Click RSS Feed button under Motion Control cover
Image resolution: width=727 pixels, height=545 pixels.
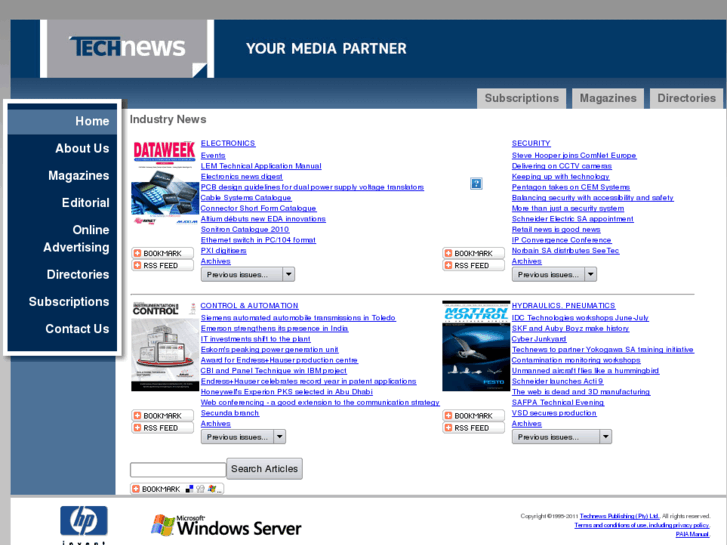tap(473, 428)
